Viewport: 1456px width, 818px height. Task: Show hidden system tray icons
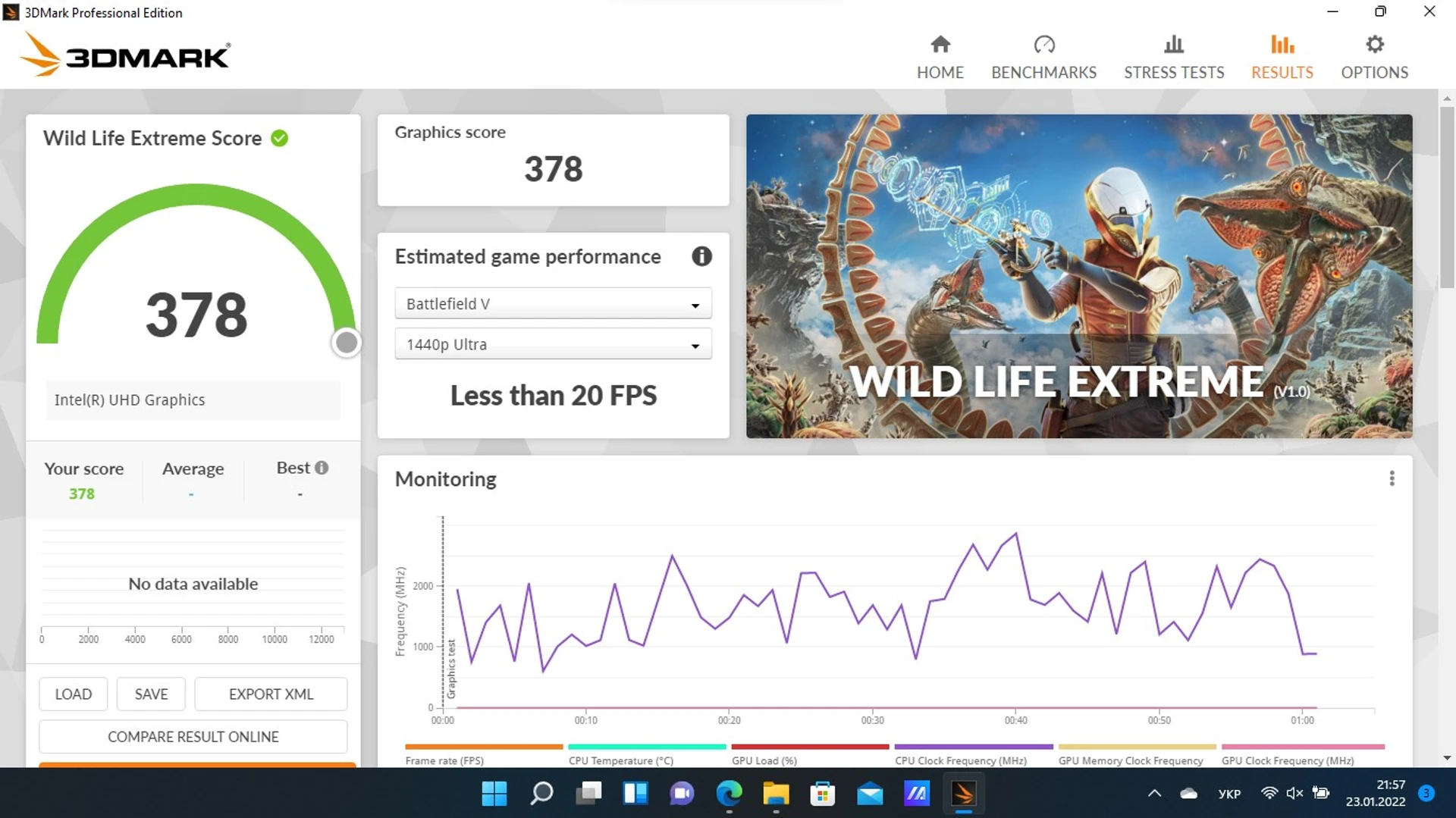click(x=1154, y=793)
